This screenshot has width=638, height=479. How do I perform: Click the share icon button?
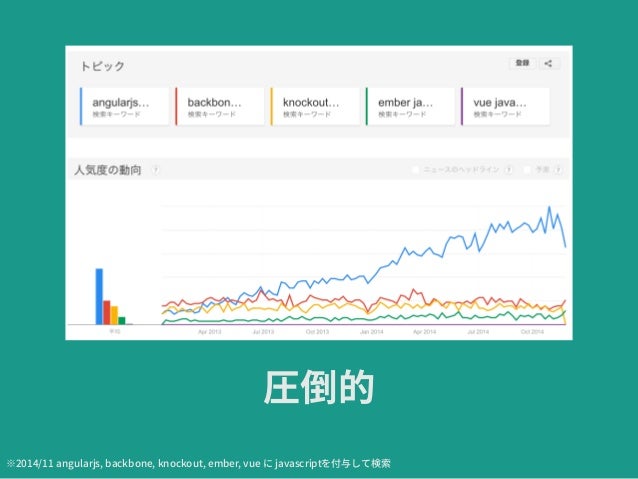pos(549,63)
